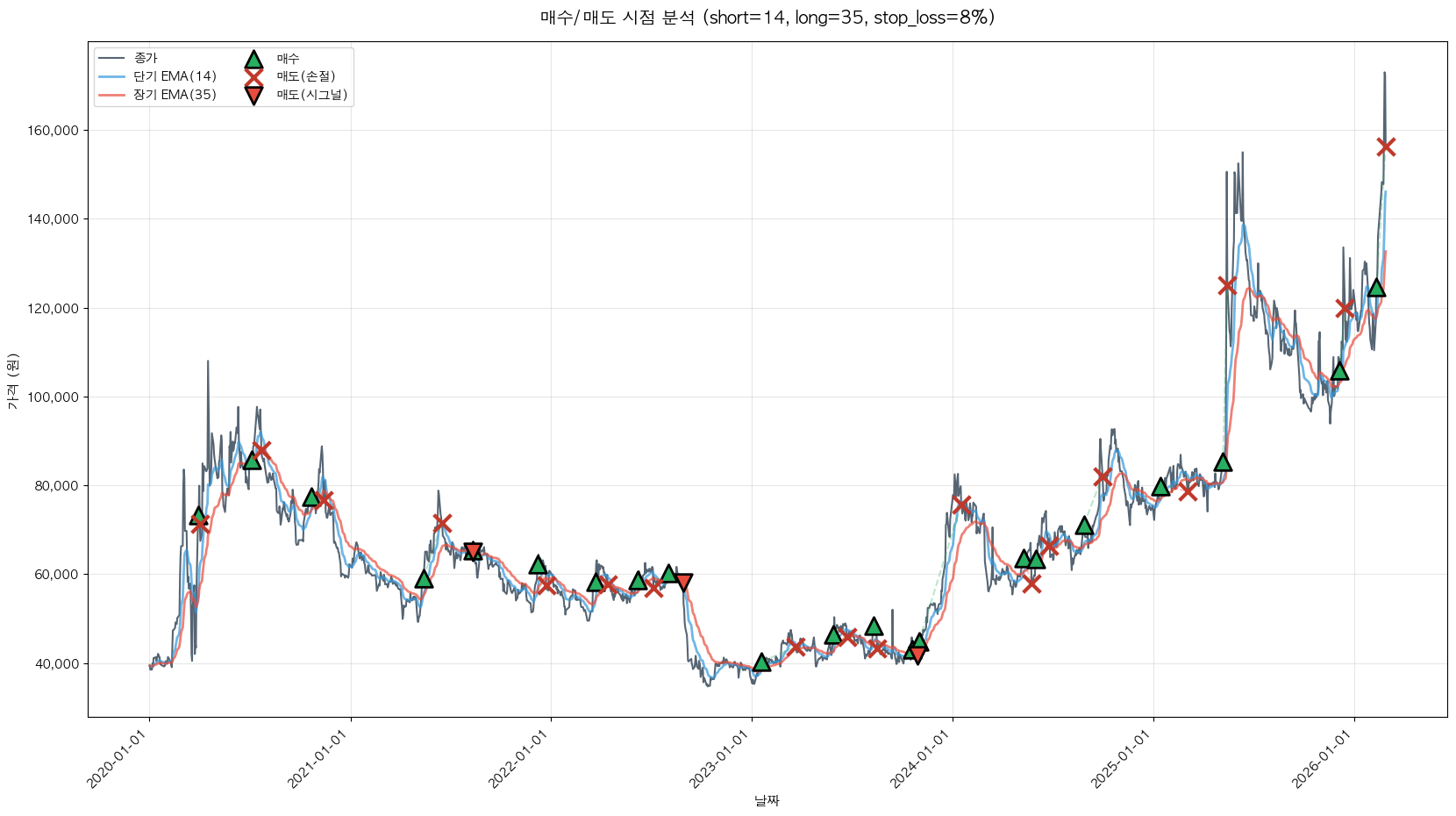This screenshot has height=816, width=1456.
Task: Click the 장기 EMA(35) legend label
Action: tap(175, 95)
